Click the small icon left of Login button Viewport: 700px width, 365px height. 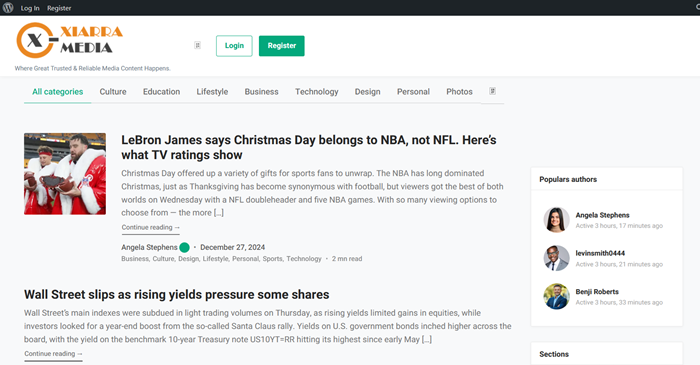pos(197,45)
